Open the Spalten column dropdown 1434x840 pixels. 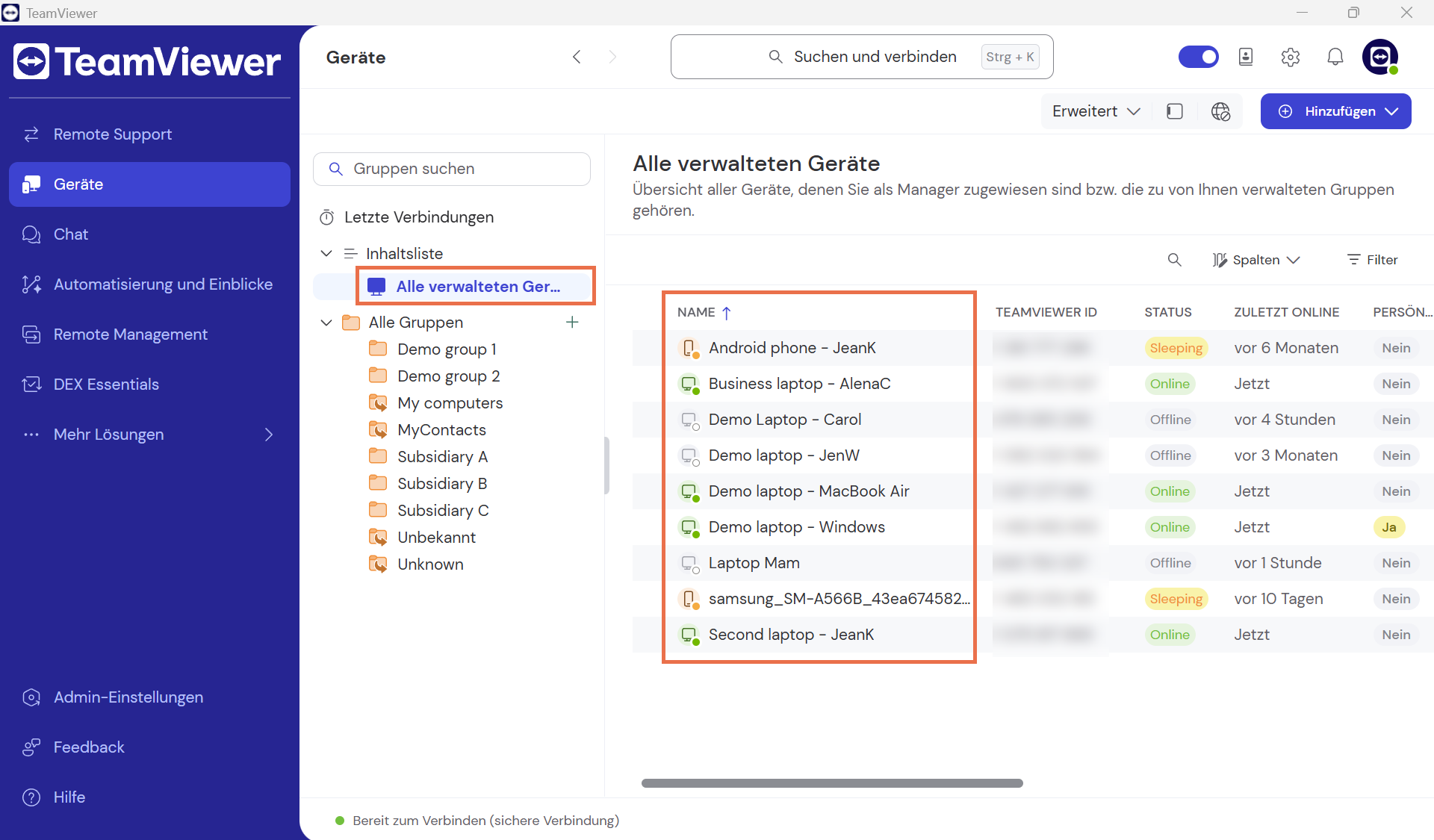click(x=1256, y=260)
